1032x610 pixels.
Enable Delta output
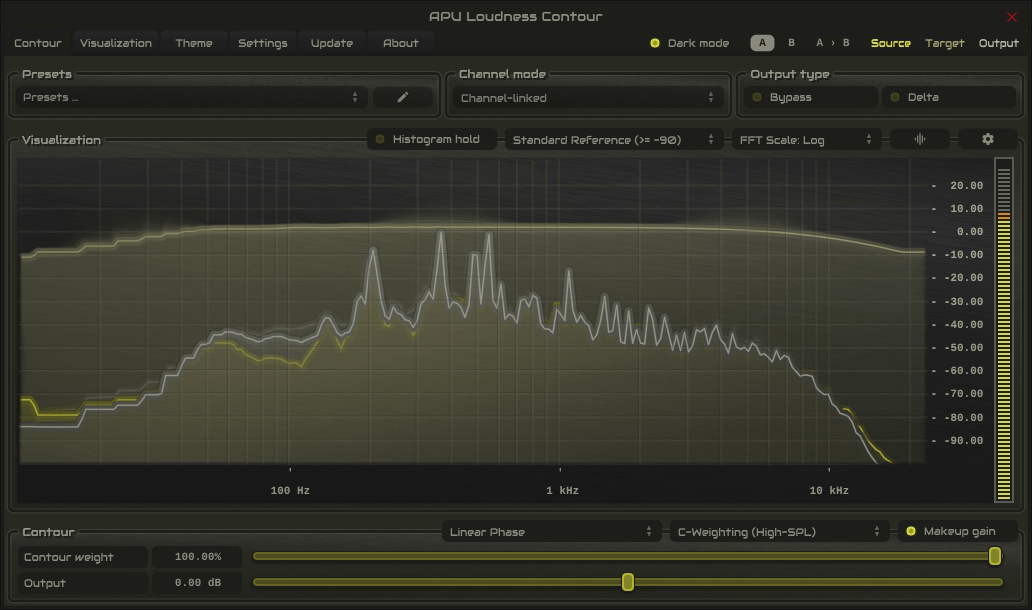[948, 97]
